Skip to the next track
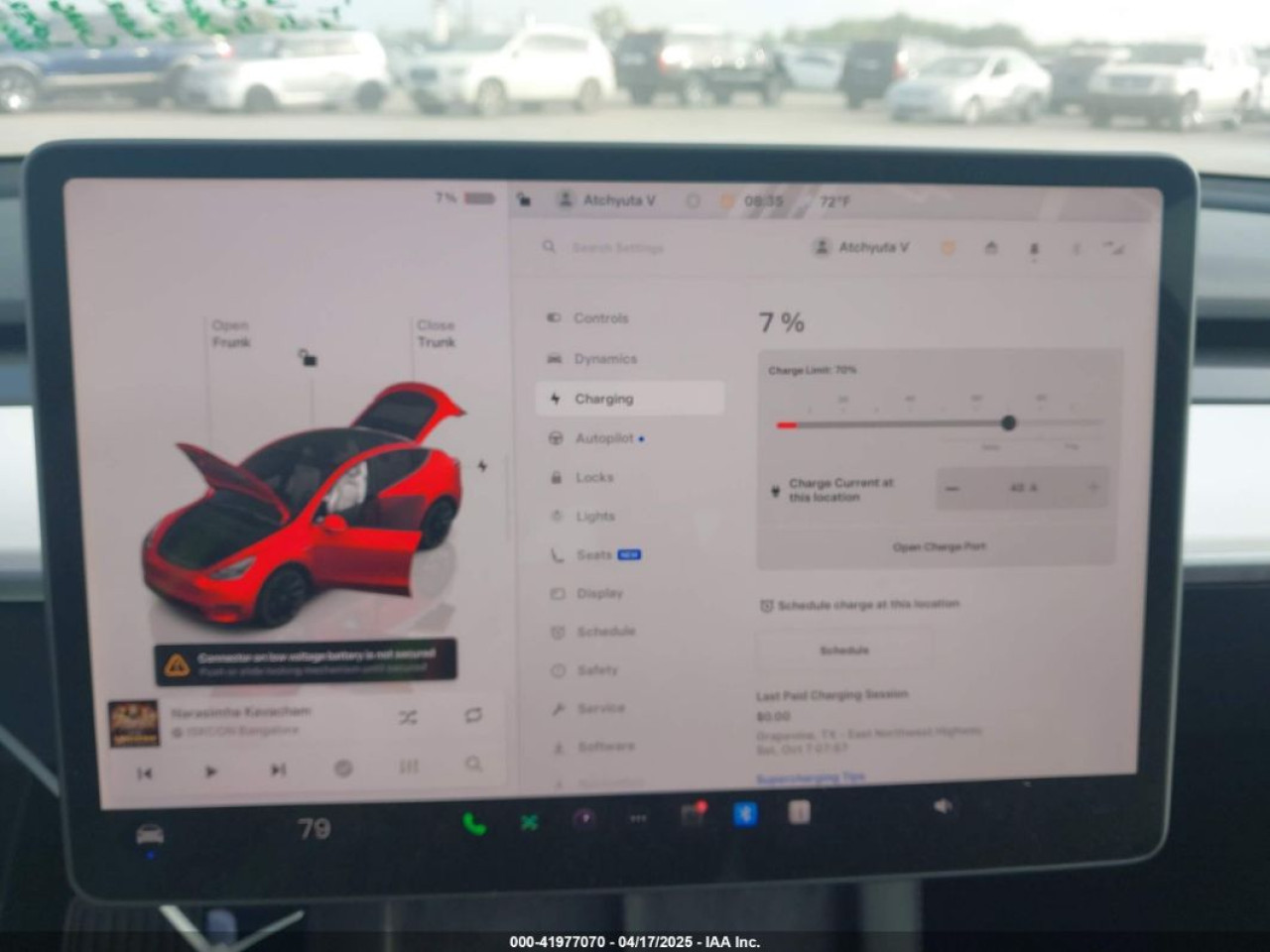Image resolution: width=1270 pixels, height=952 pixels. [x=279, y=770]
